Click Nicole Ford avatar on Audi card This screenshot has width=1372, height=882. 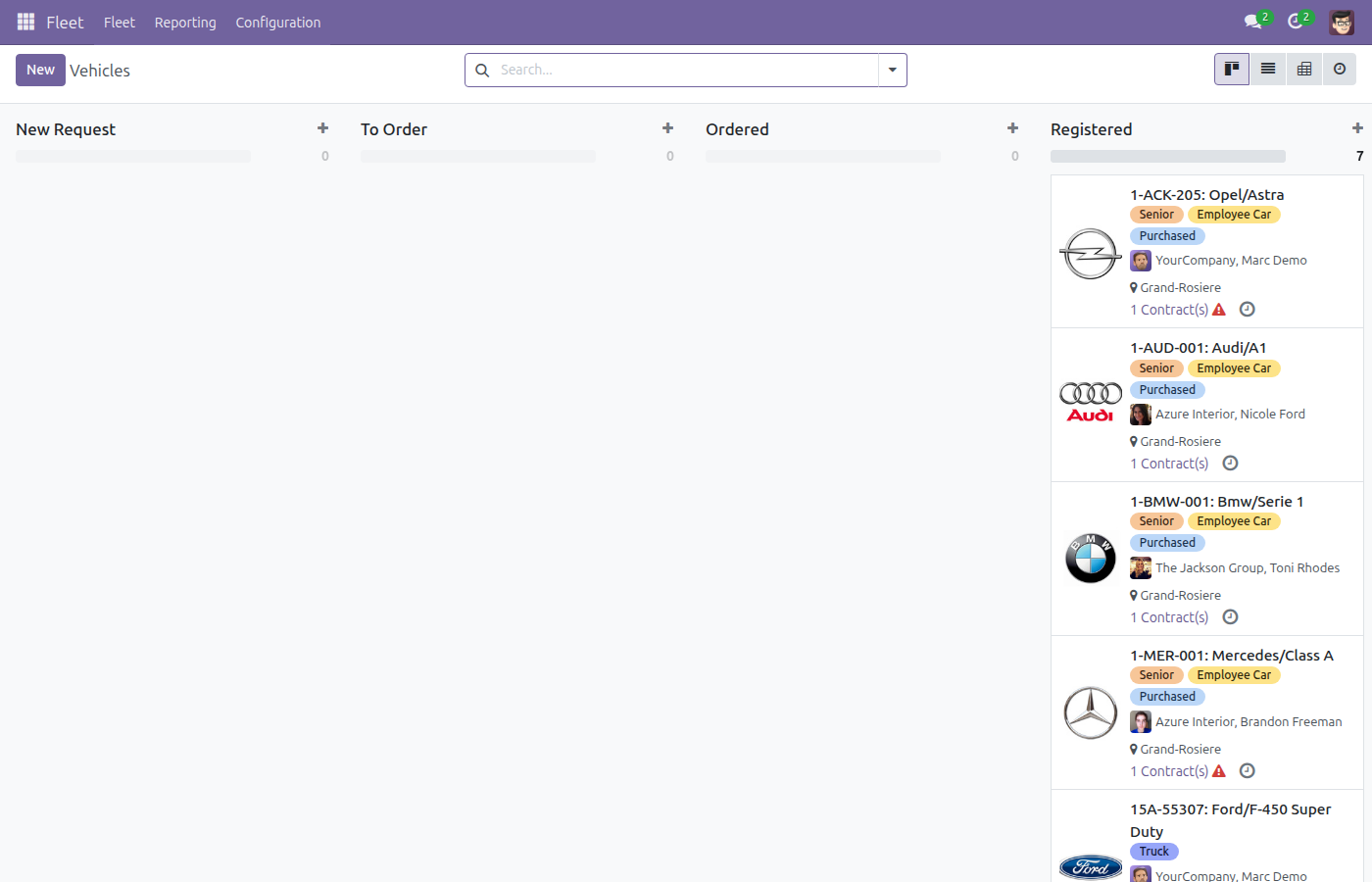point(1141,415)
